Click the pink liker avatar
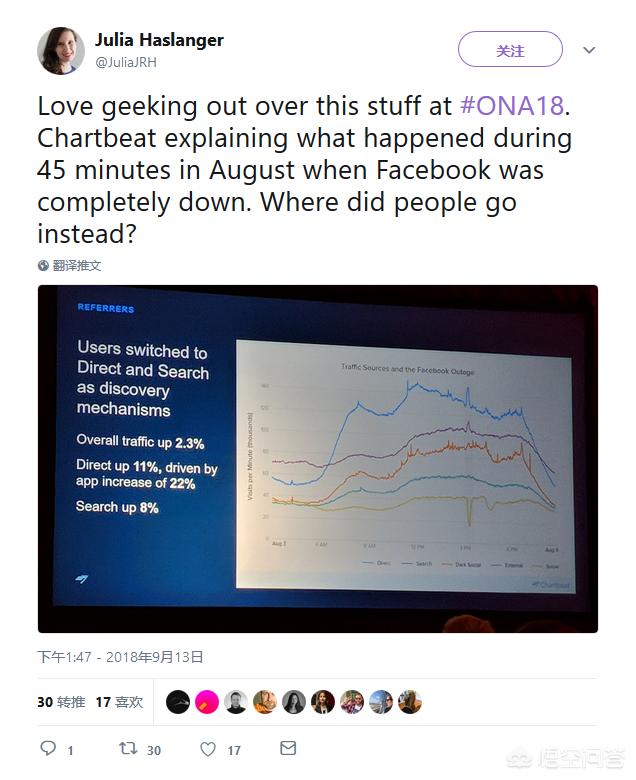 pyautogui.click(x=206, y=702)
